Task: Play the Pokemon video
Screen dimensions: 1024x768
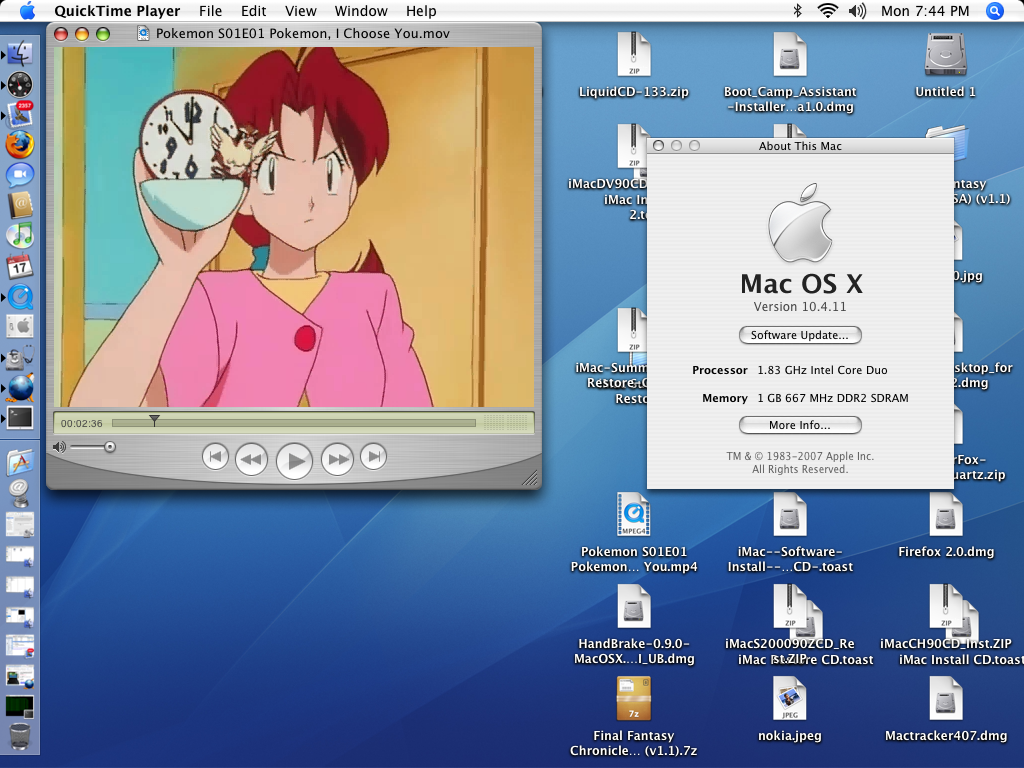Action: 294,460
